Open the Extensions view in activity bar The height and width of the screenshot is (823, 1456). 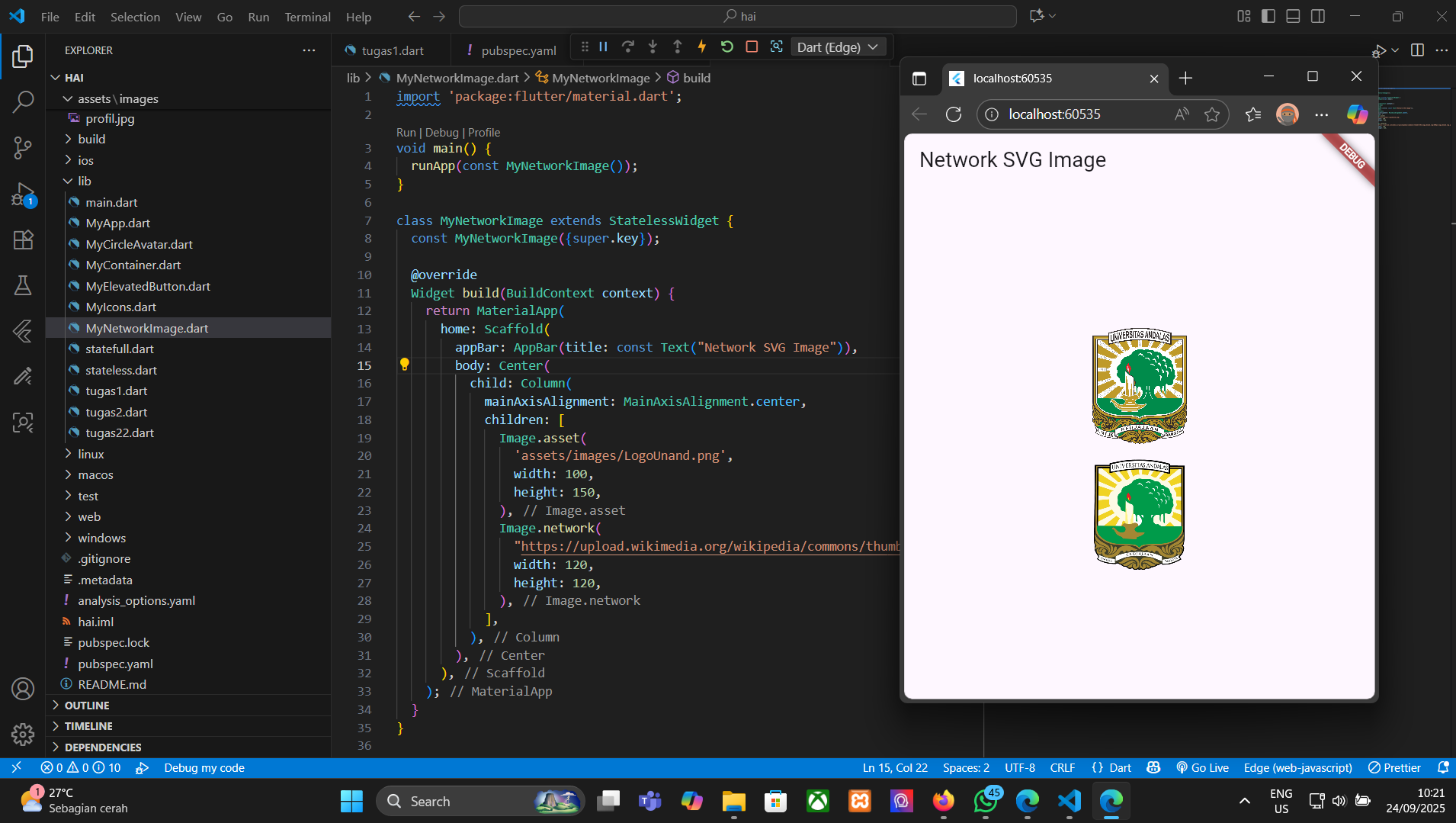(23, 240)
